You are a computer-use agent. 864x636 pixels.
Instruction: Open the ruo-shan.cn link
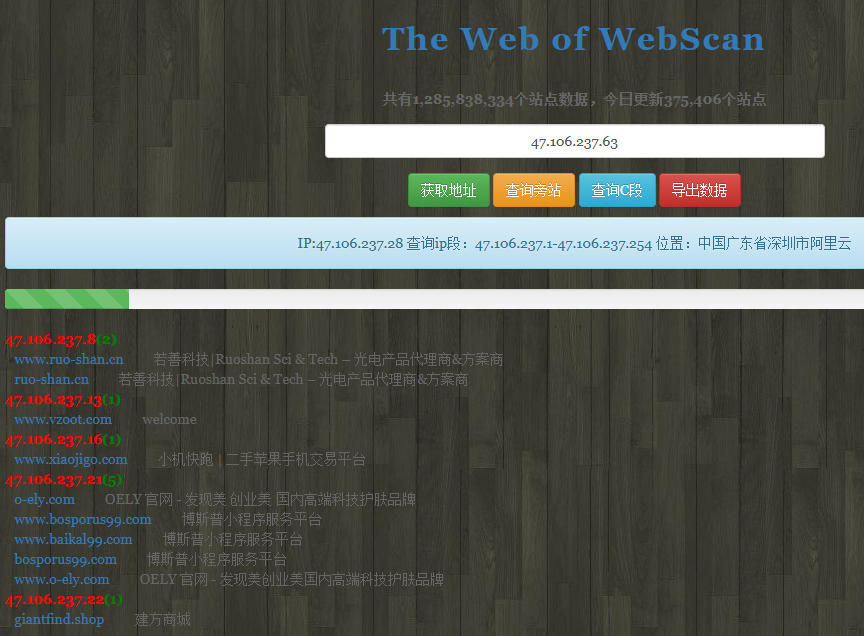pyautogui.click(x=51, y=379)
